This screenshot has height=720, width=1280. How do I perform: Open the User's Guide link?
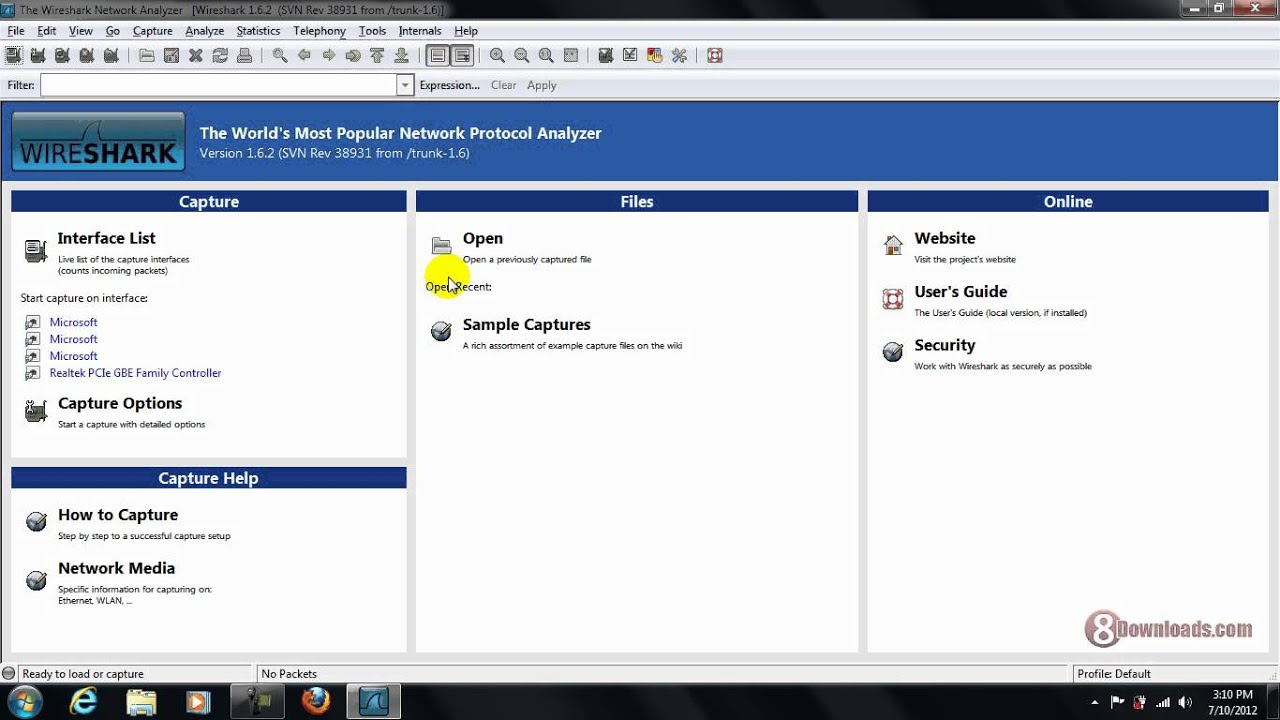(961, 292)
